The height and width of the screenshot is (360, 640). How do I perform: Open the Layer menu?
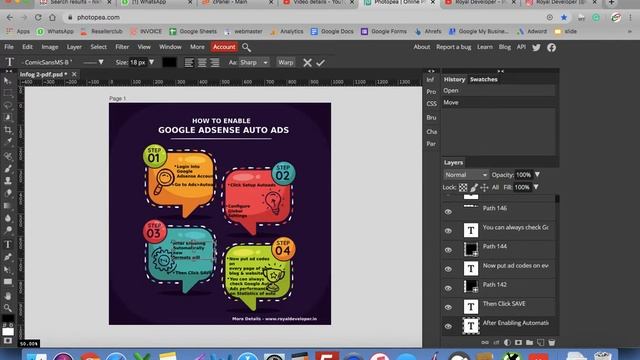coord(74,47)
